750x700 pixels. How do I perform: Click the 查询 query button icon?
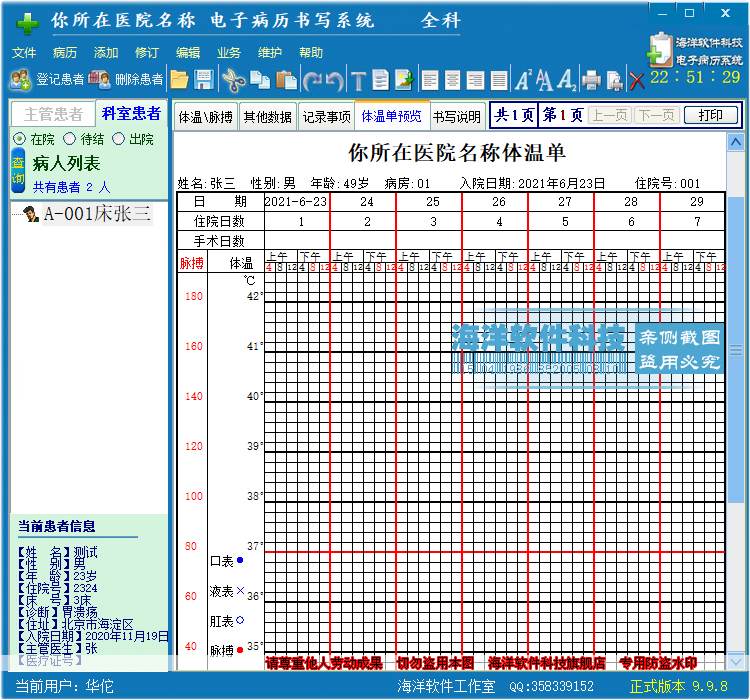pos(18,170)
